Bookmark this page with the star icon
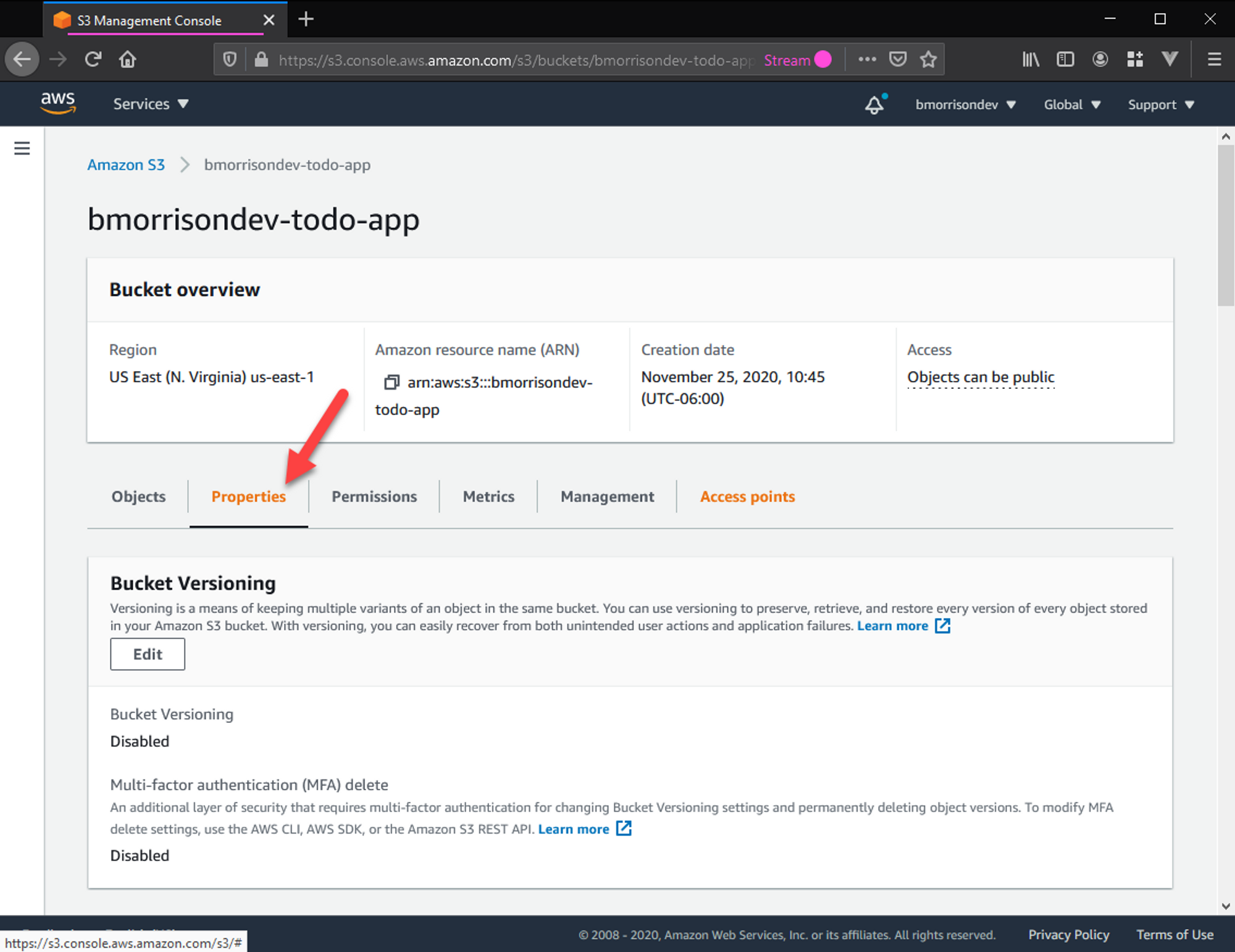Image resolution: width=1235 pixels, height=952 pixels. pos(928,59)
